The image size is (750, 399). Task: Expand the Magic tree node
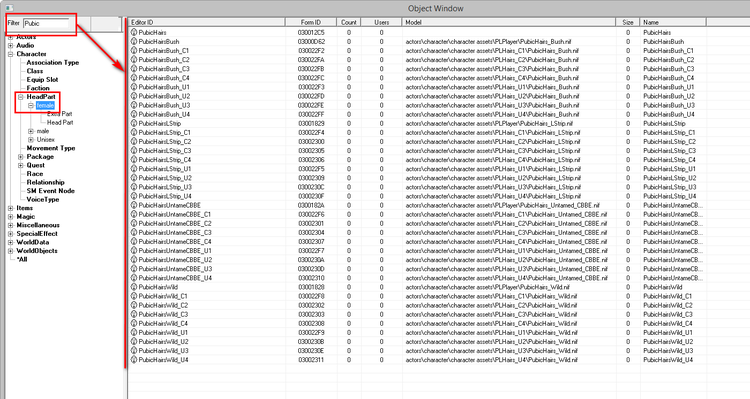click(x=11, y=217)
